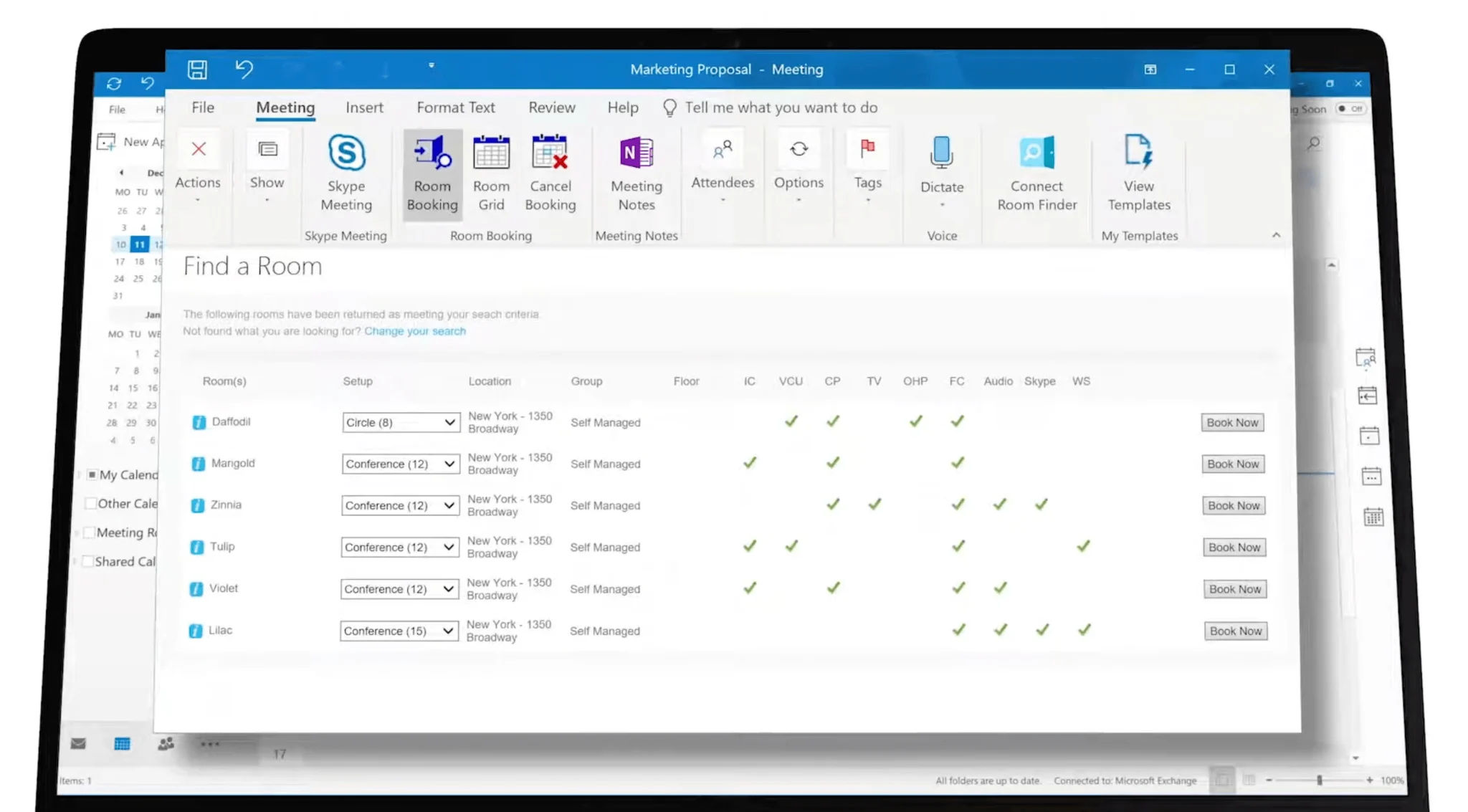The image size is (1468, 812).
Task: Open the Tulip setup dropdown
Action: [399, 547]
